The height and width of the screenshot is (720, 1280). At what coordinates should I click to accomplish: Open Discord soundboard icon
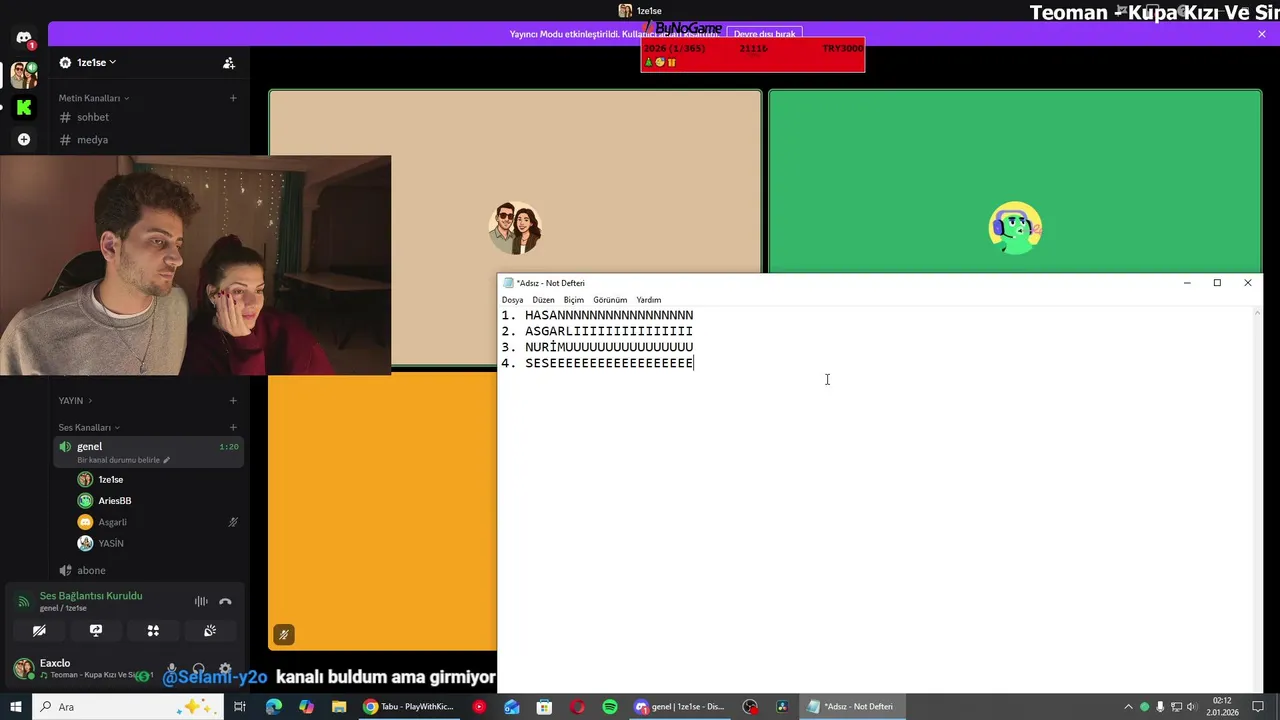210,631
